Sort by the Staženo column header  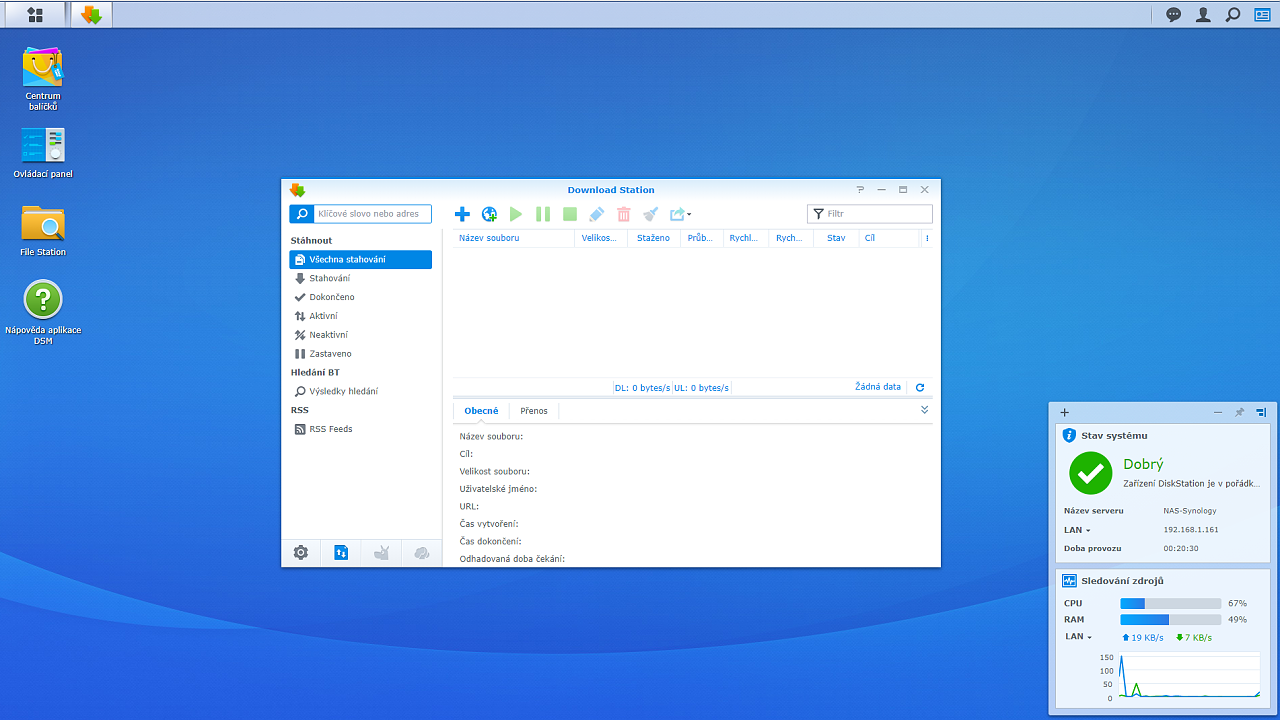[x=654, y=238]
